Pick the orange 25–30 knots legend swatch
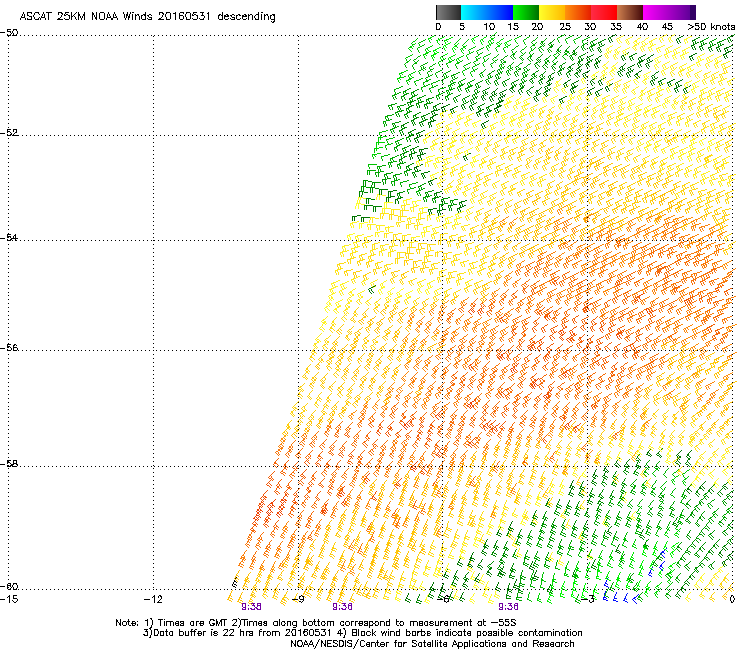 pos(578,12)
